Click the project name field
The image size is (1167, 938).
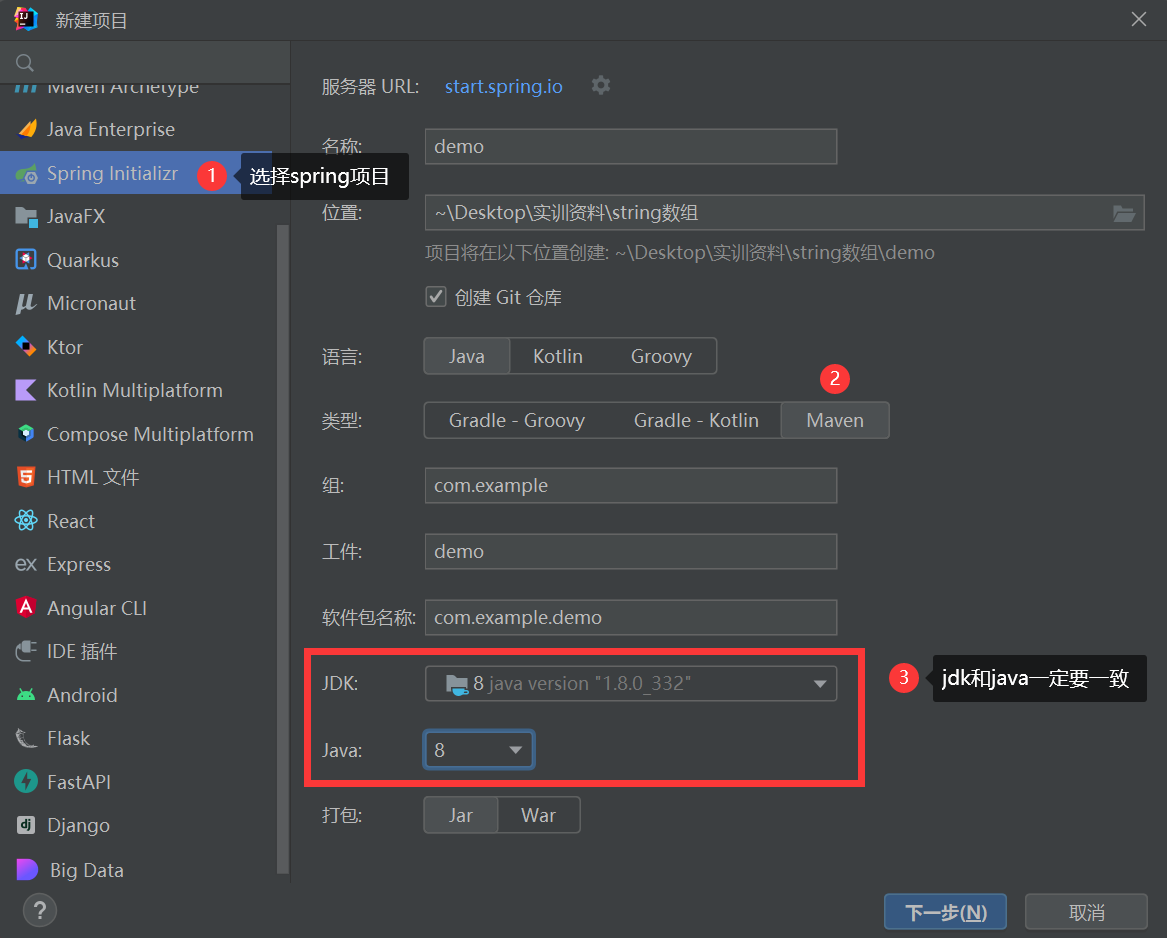click(x=631, y=147)
